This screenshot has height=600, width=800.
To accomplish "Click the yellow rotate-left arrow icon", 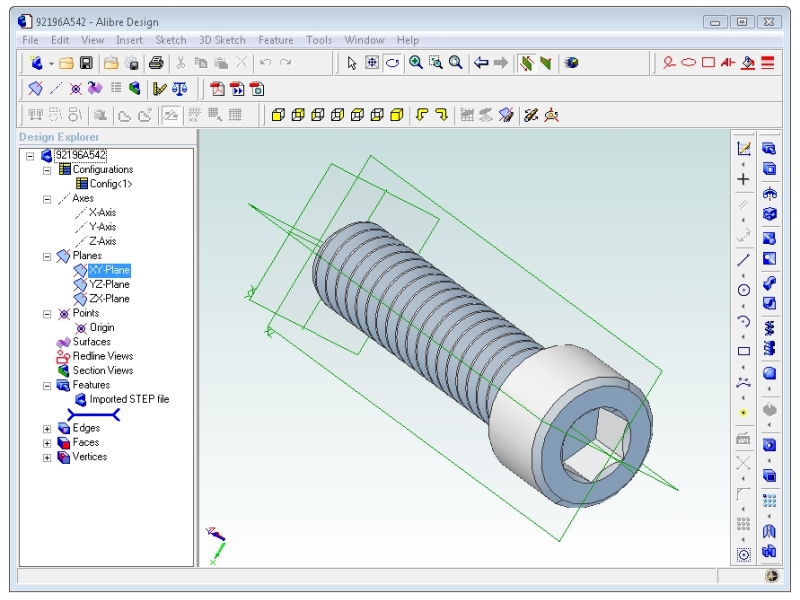I will point(422,115).
